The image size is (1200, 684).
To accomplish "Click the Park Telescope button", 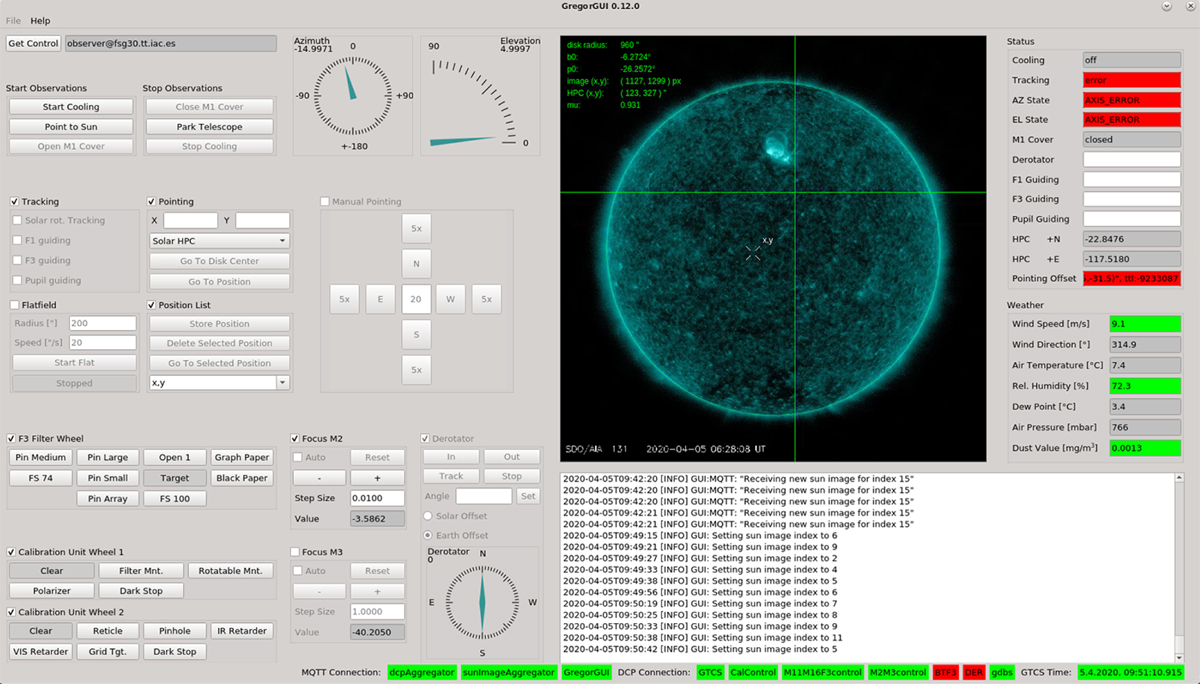I will pos(210,127).
